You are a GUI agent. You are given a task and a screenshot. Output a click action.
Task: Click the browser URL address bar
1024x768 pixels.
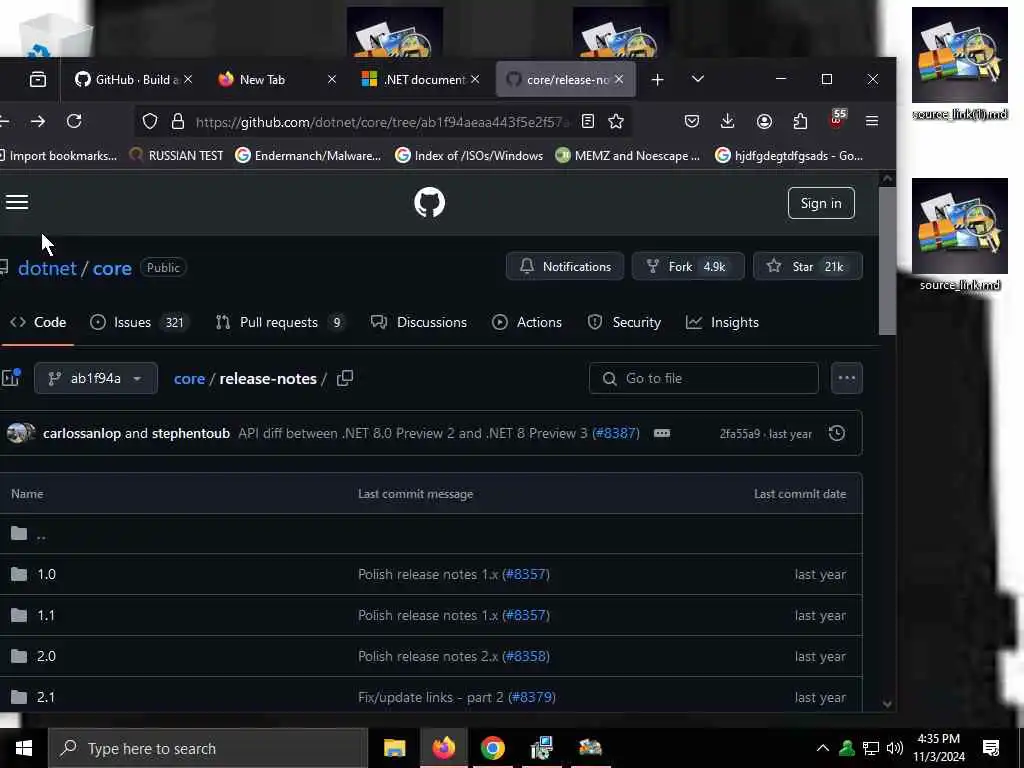pos(382,122)
